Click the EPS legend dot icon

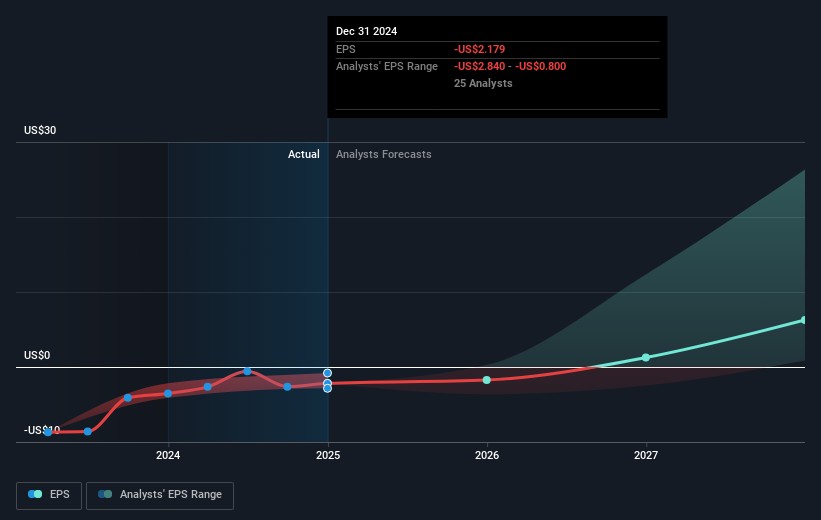click(x=35, y=494)
